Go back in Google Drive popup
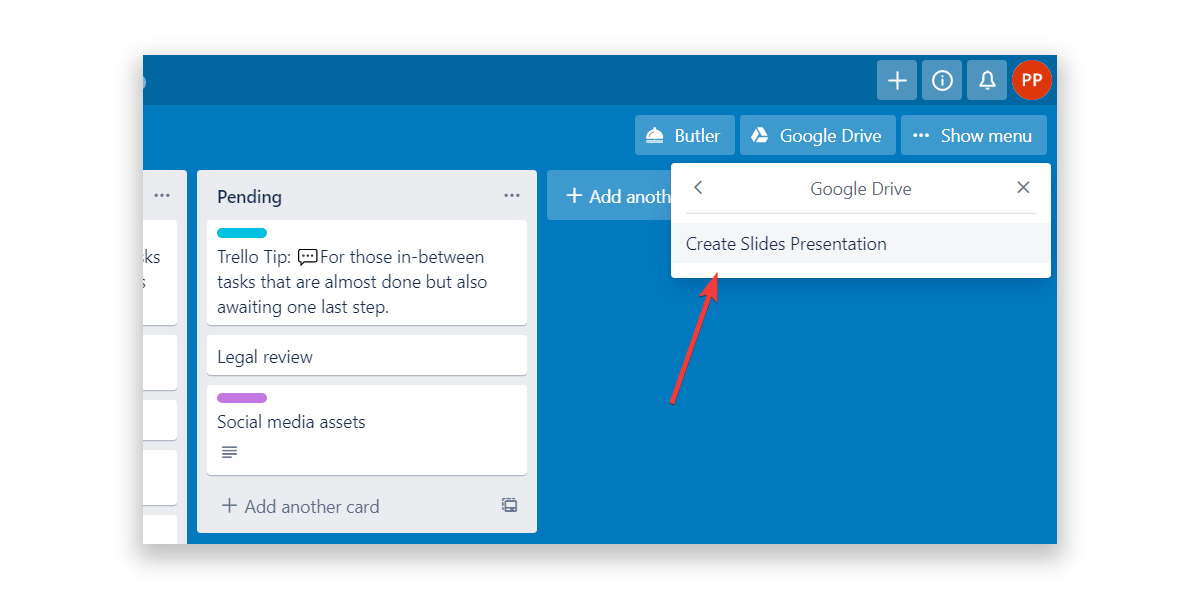This screenshot has width=1200, height=600. pyautogui.click(x=698, y=188)
